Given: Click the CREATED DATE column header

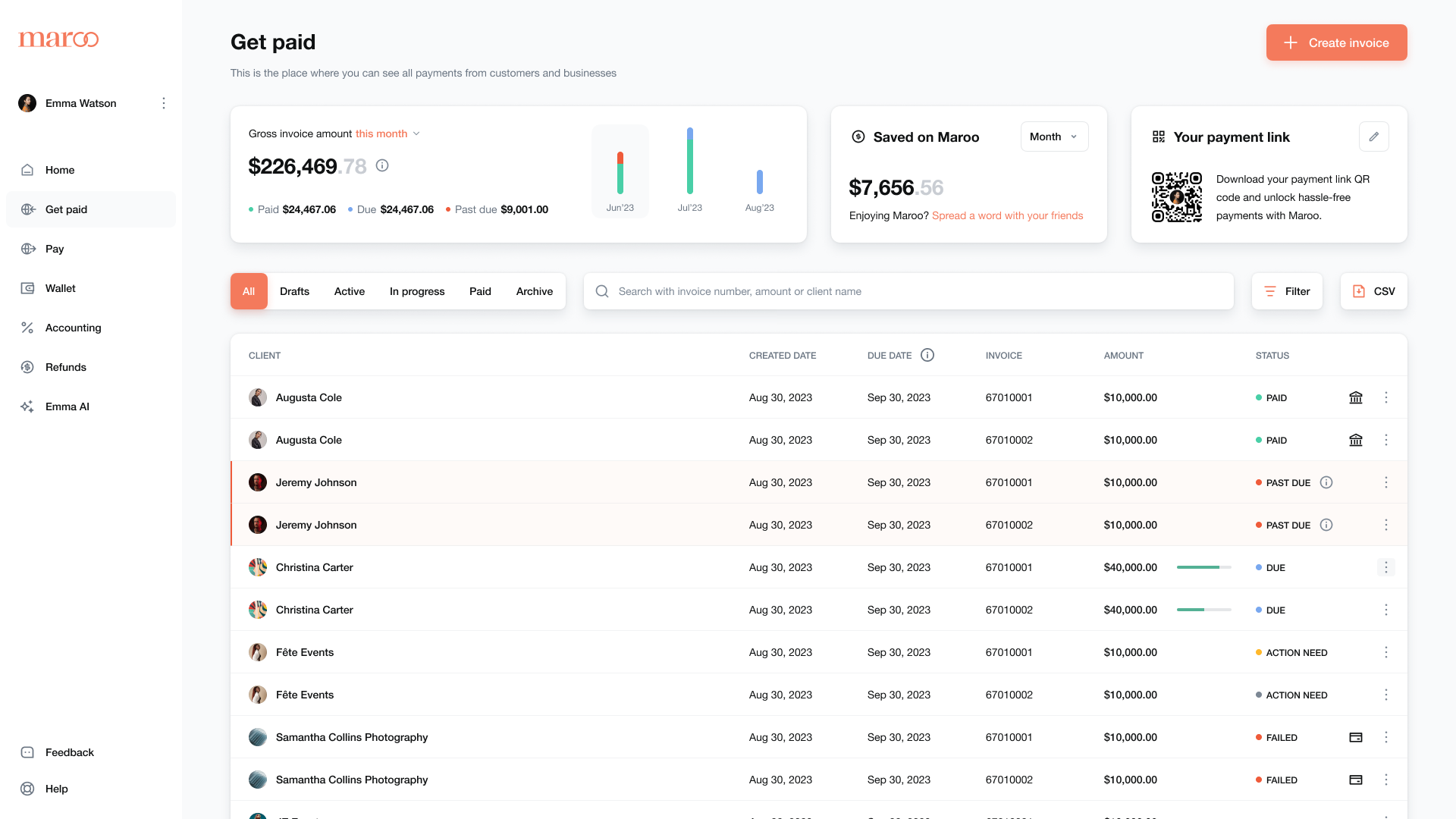Looking at the screenshot, I should 783,355.
